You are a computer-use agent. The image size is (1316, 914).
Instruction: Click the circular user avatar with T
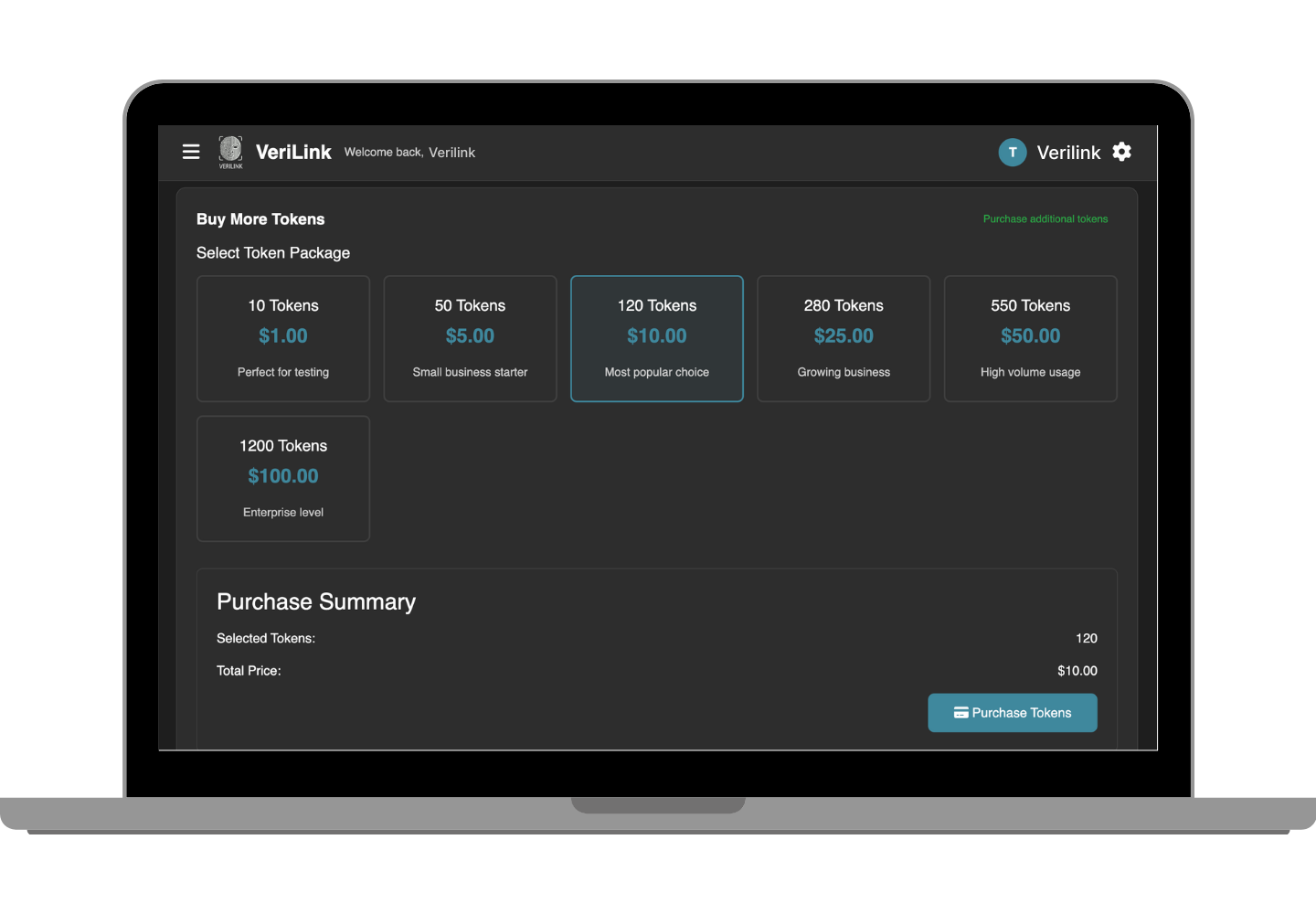pos(1013,152)
